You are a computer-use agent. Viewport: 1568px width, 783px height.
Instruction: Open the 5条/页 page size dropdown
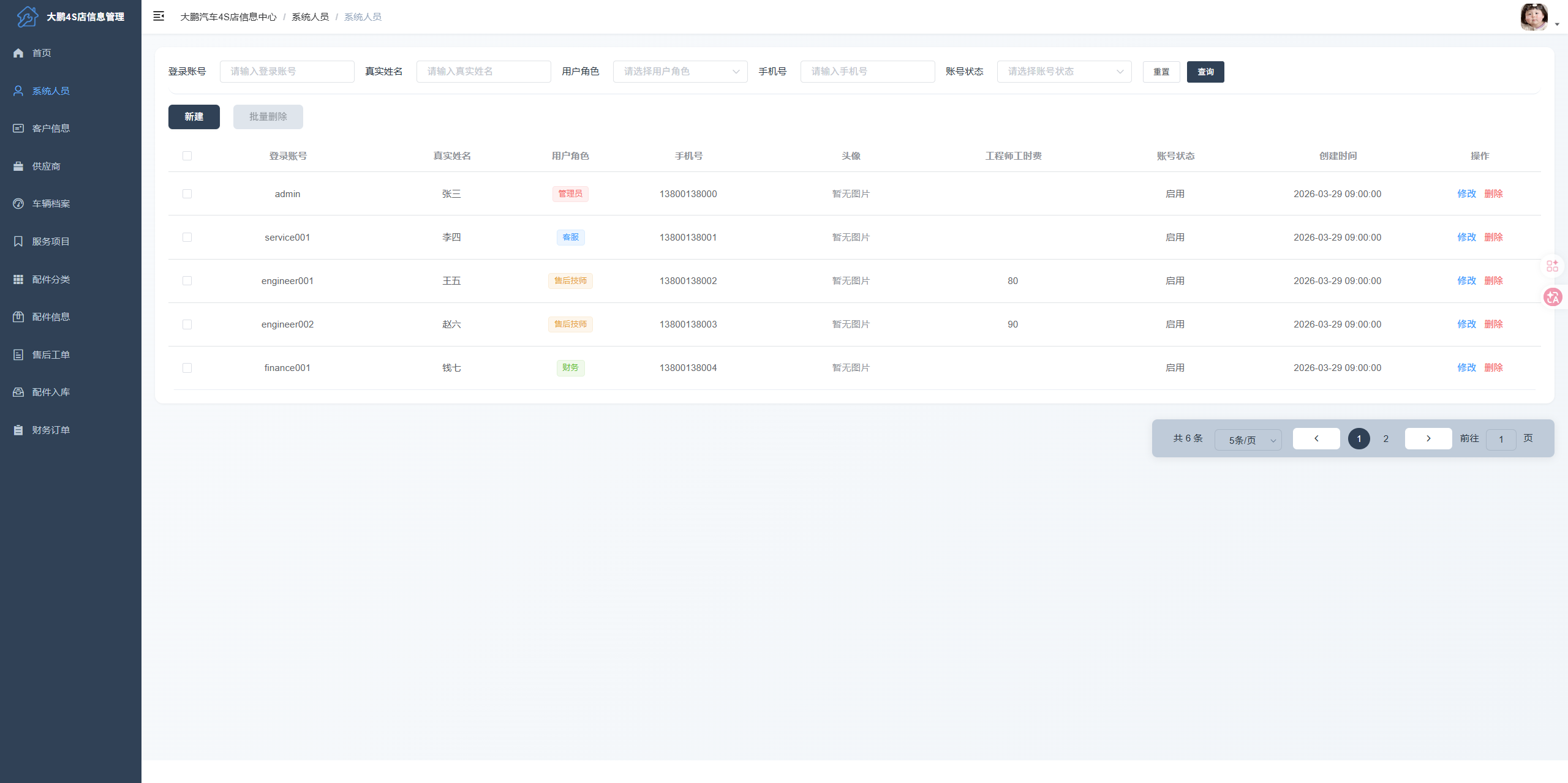pyautogui.click(x=1248, y=440)
